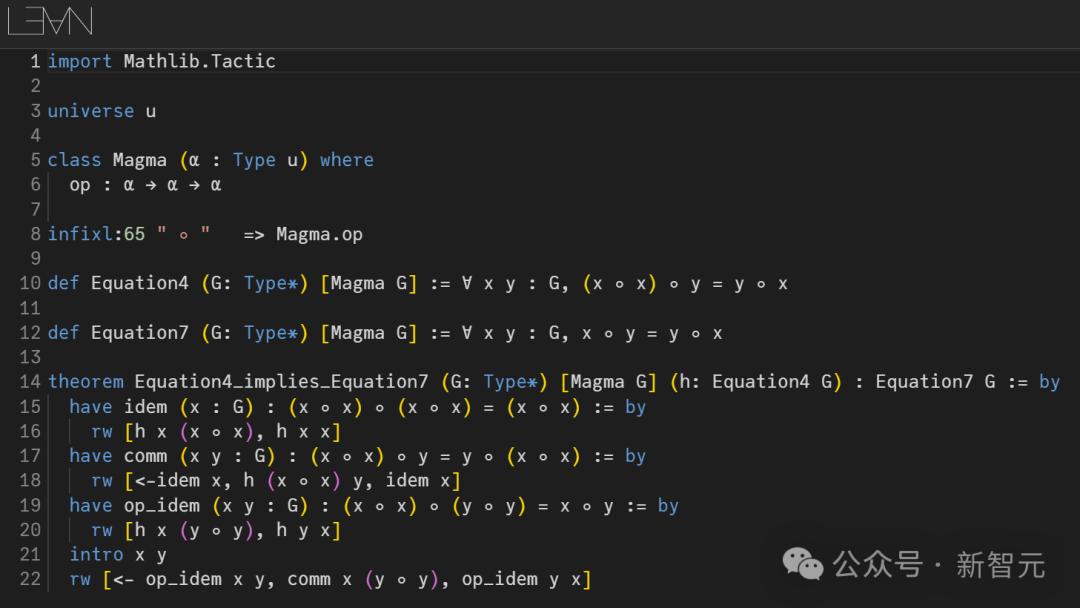Click the 'class' keyword before Magma

74,160
